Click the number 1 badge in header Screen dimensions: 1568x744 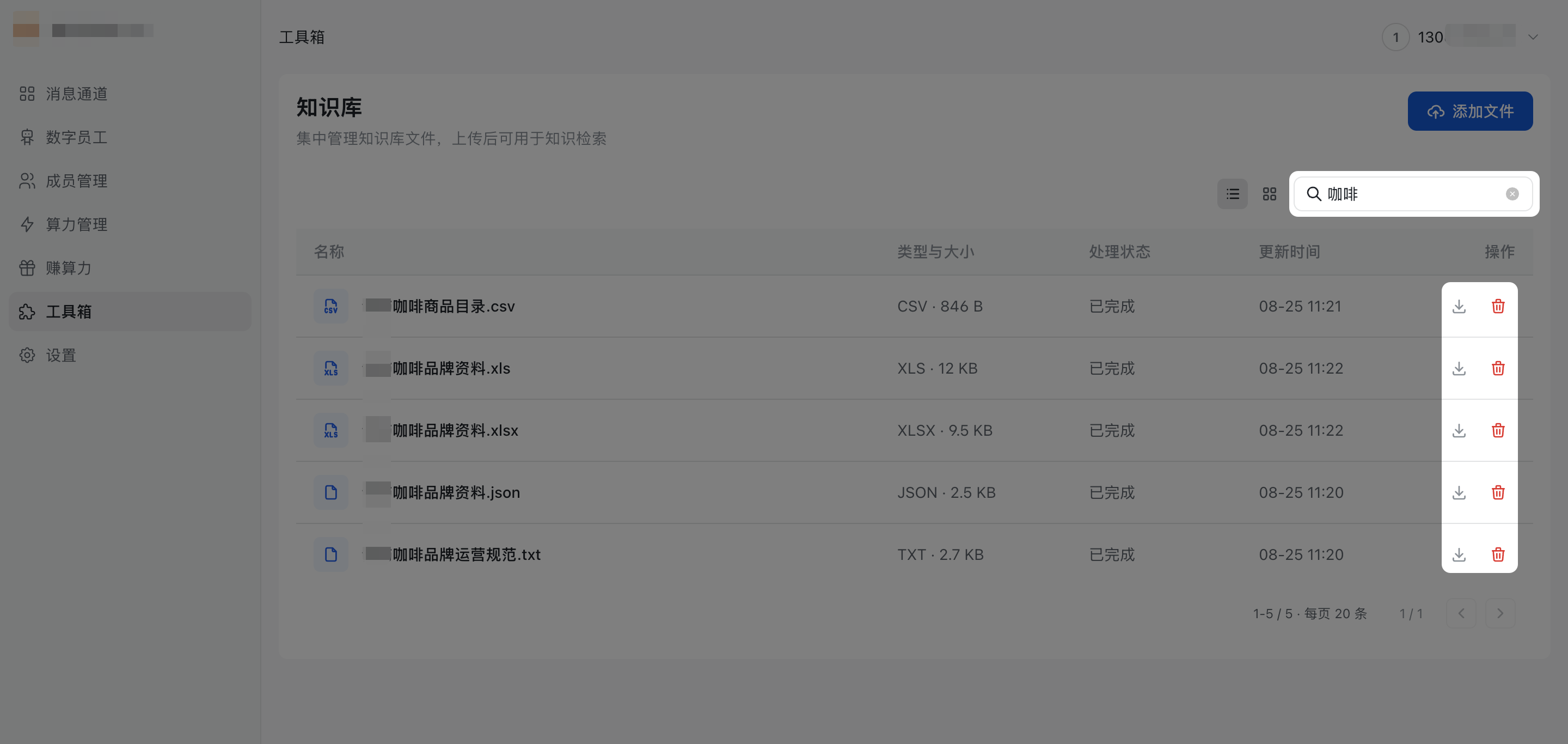click(x=1396, y=37)
